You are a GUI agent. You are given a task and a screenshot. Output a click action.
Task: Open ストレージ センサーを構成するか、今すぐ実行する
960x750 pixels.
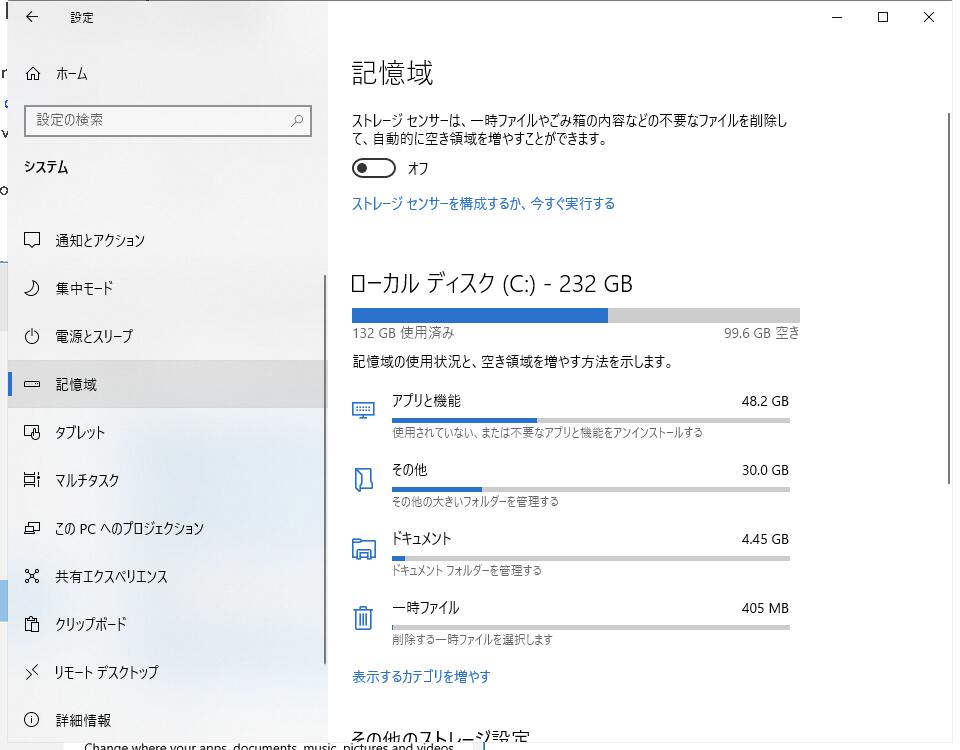[483, 202]
